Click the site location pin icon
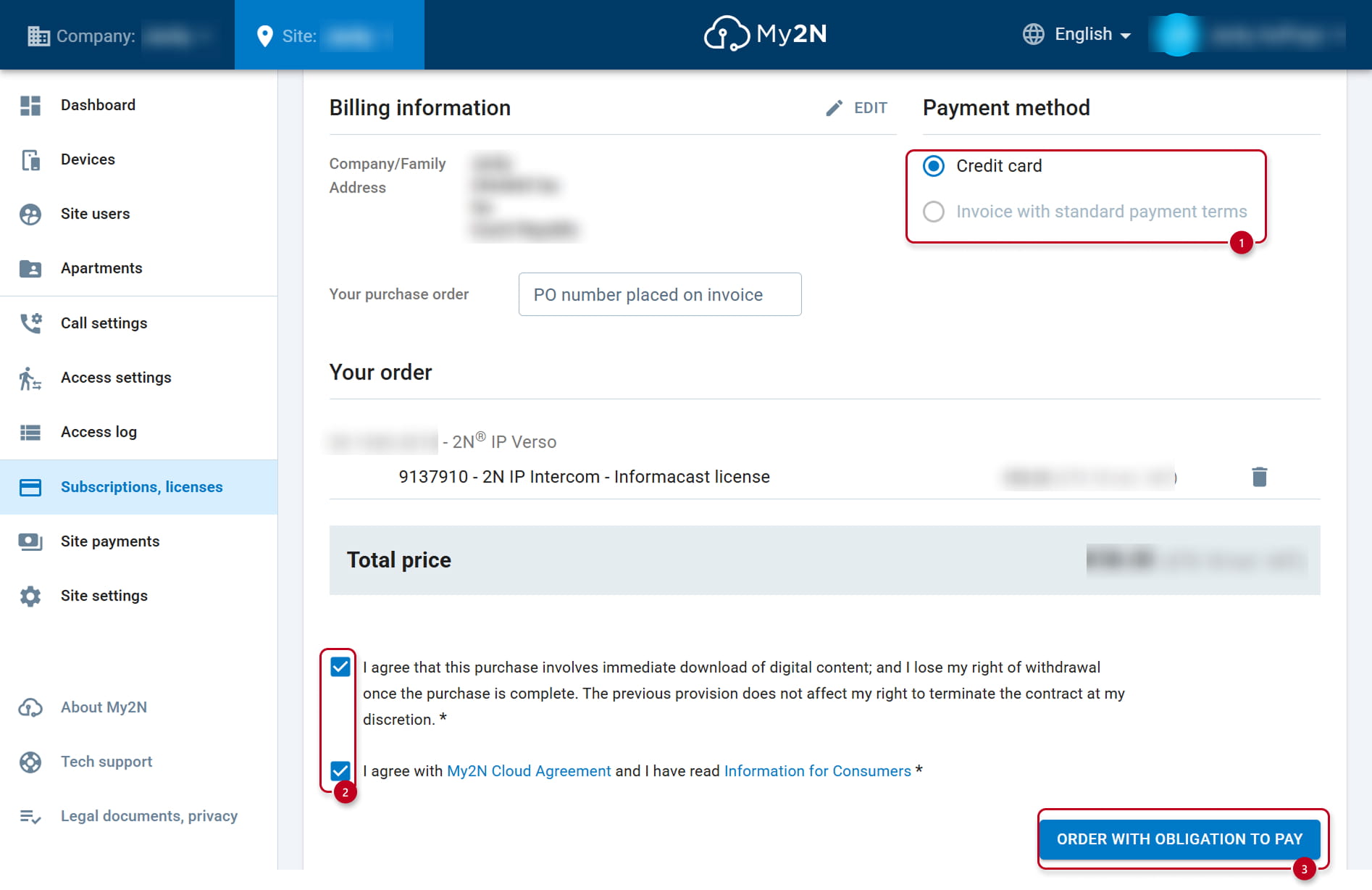The height and width of the screenshot is (890, 1372). click(x=265, y=36)
